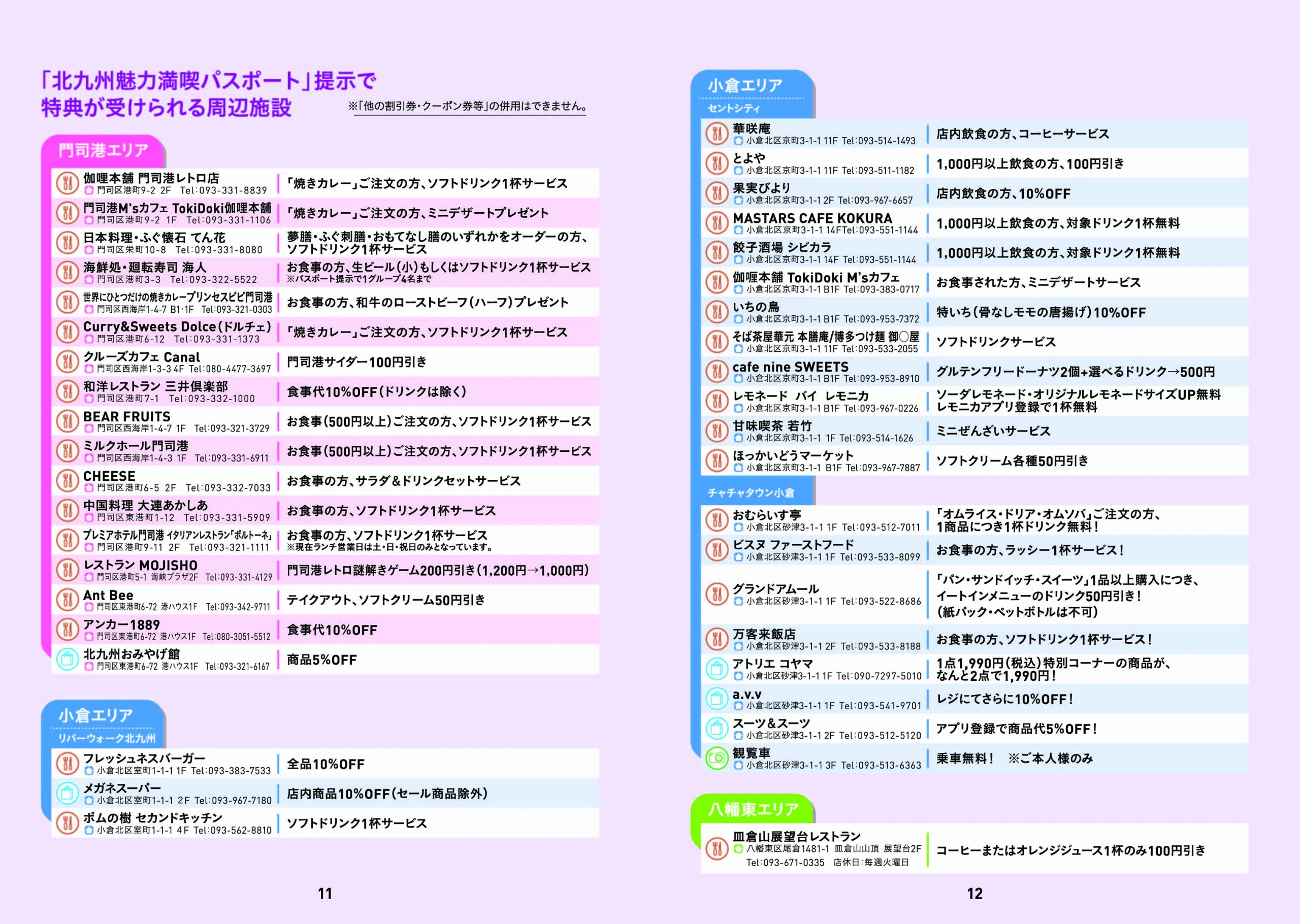Click the restaurant icon for 皿倉山展望台レストラン

click(x=717, y=849)
